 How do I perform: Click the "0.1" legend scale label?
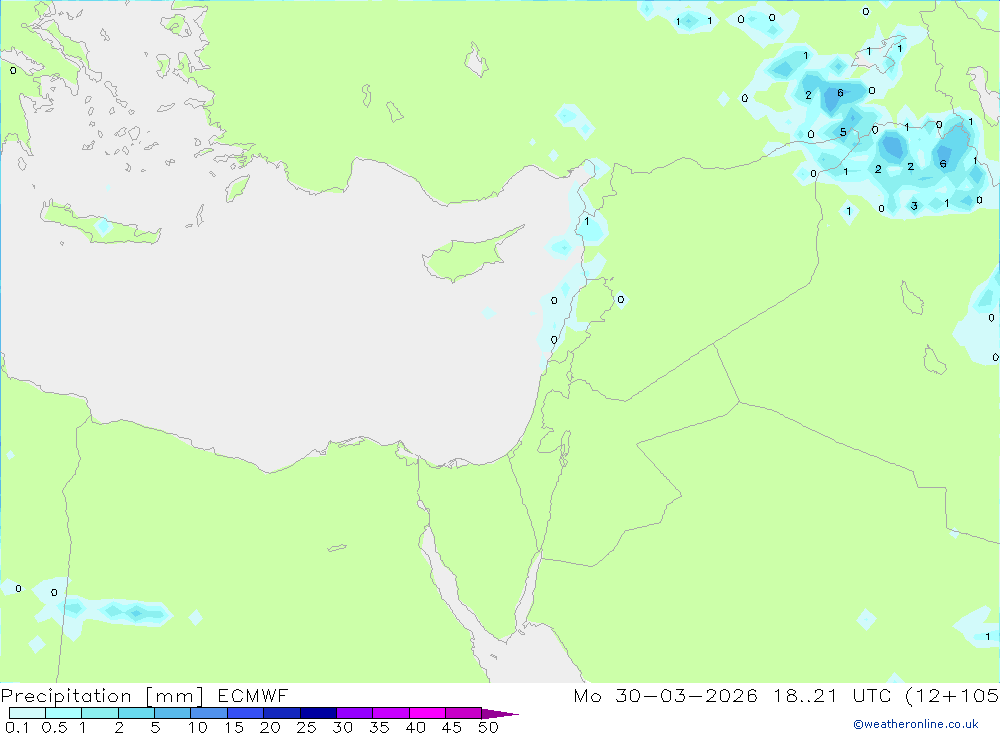click(x=17, y=727)
